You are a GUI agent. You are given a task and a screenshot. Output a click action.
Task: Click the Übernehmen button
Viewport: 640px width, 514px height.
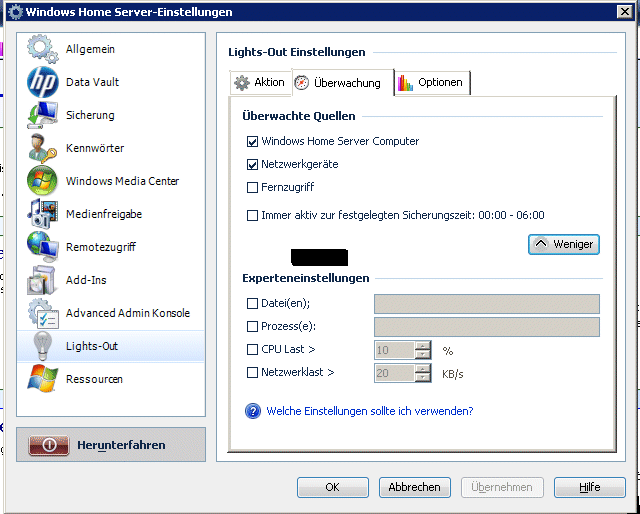(x=502, y=487)
